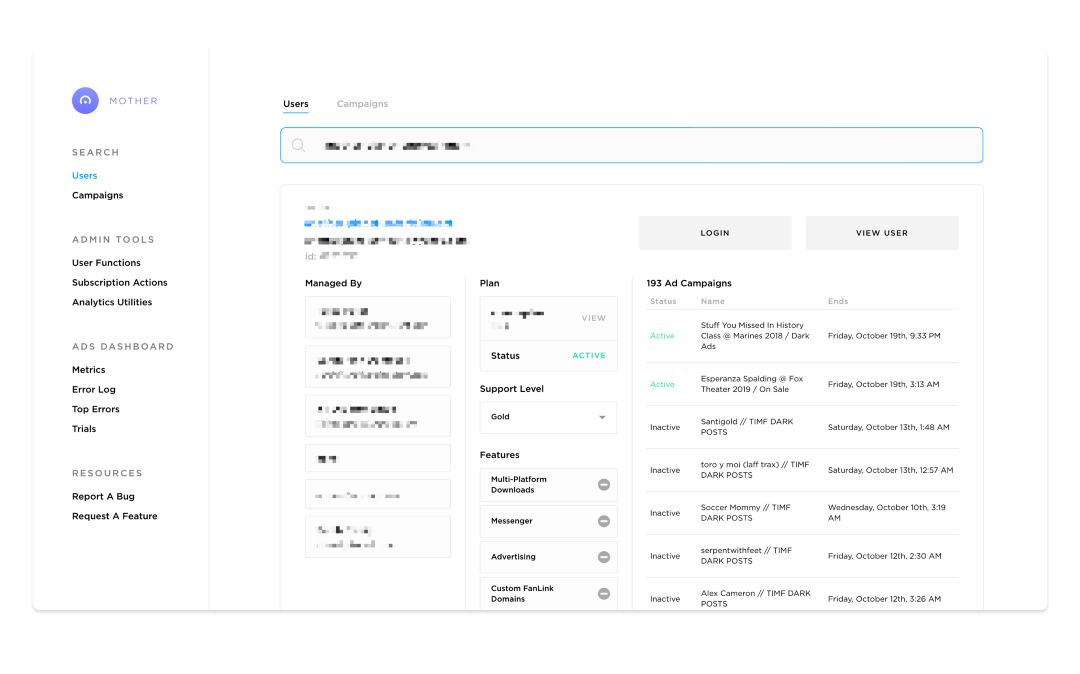Viewport: 1080px width, 674px height.
Task: Open Soccer Mommy // TIMF DARK POSTS campaign
Action: coord(745,513)
